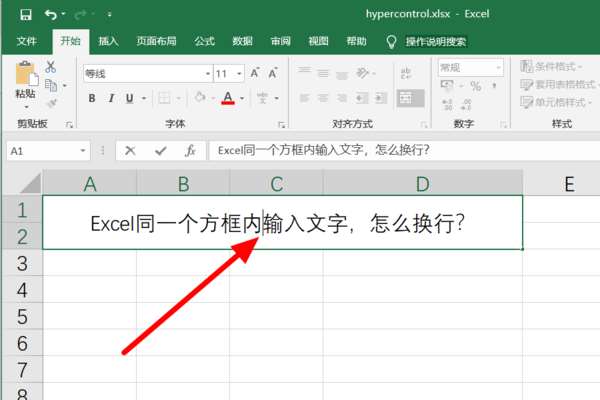Click the Fill Color paint bucket icon
This screenshot has width=600, height=400.
coord(200,98)
